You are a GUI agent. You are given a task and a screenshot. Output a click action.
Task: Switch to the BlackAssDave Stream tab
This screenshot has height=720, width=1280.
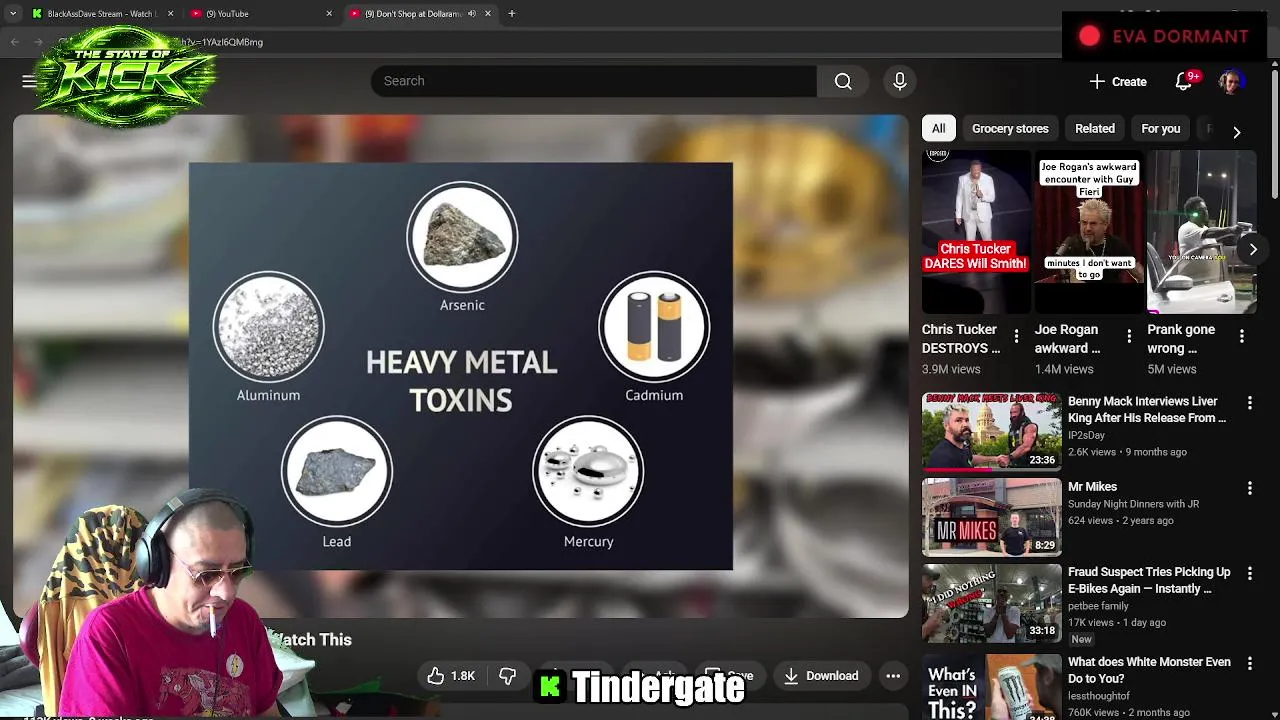(x=100, y=13)
